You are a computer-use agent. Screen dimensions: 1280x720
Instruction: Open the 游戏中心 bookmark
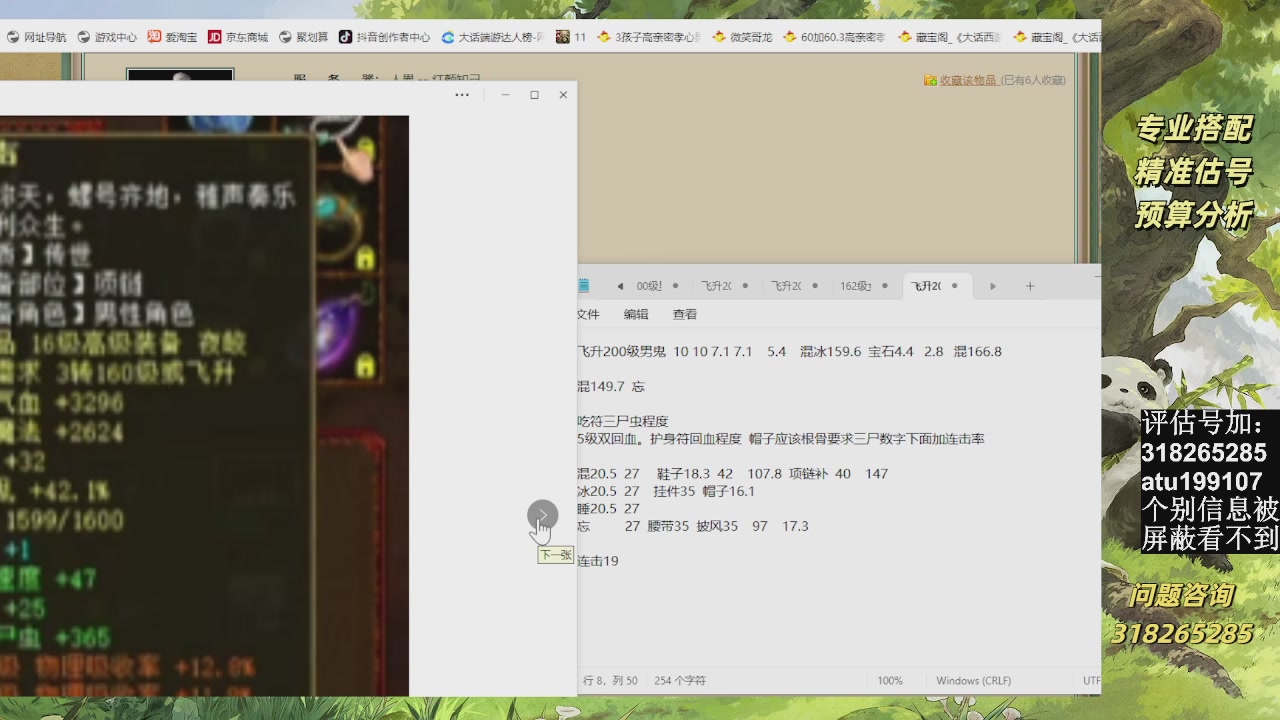[x=107, y=37]
